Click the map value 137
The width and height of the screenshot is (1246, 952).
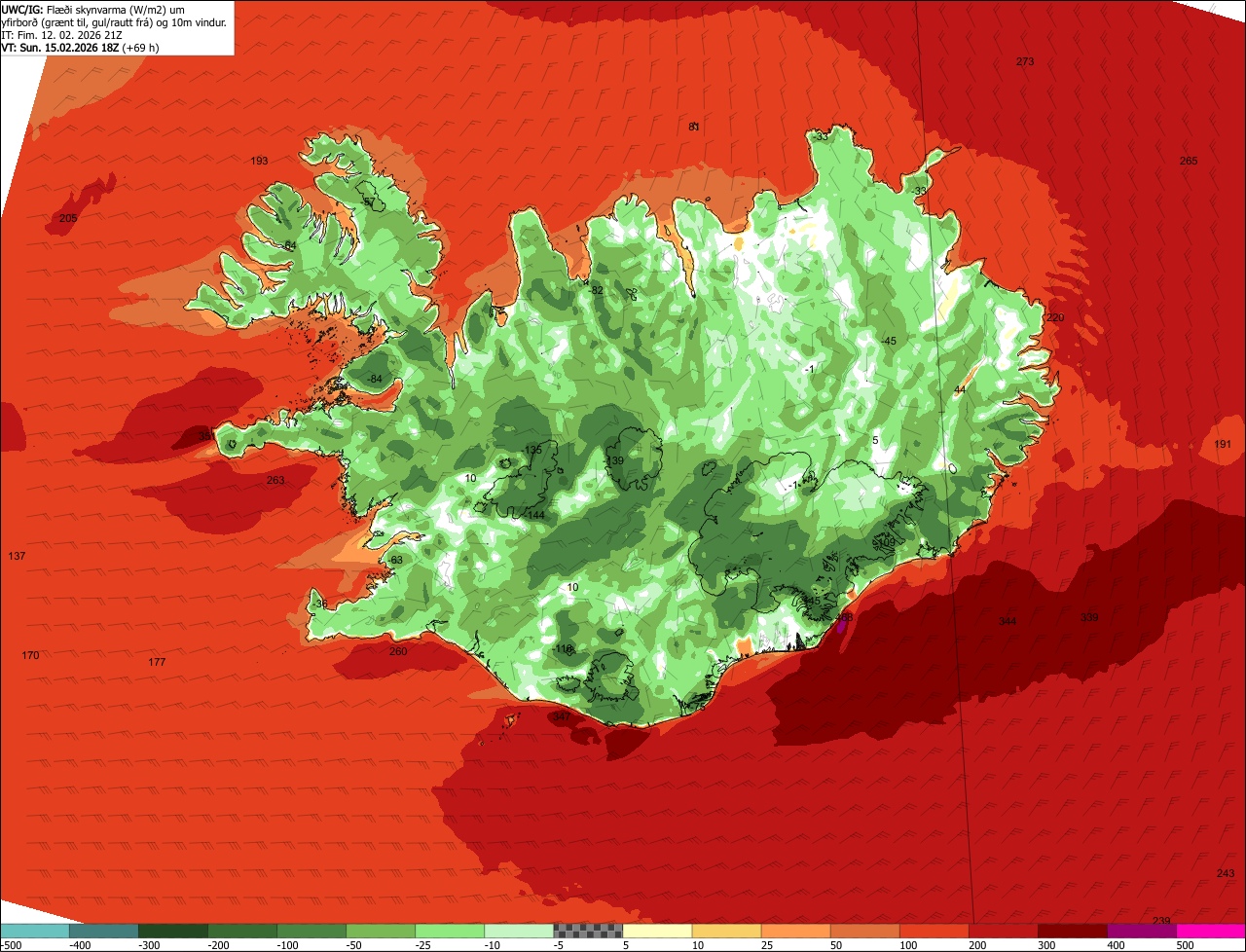[17, 556]
